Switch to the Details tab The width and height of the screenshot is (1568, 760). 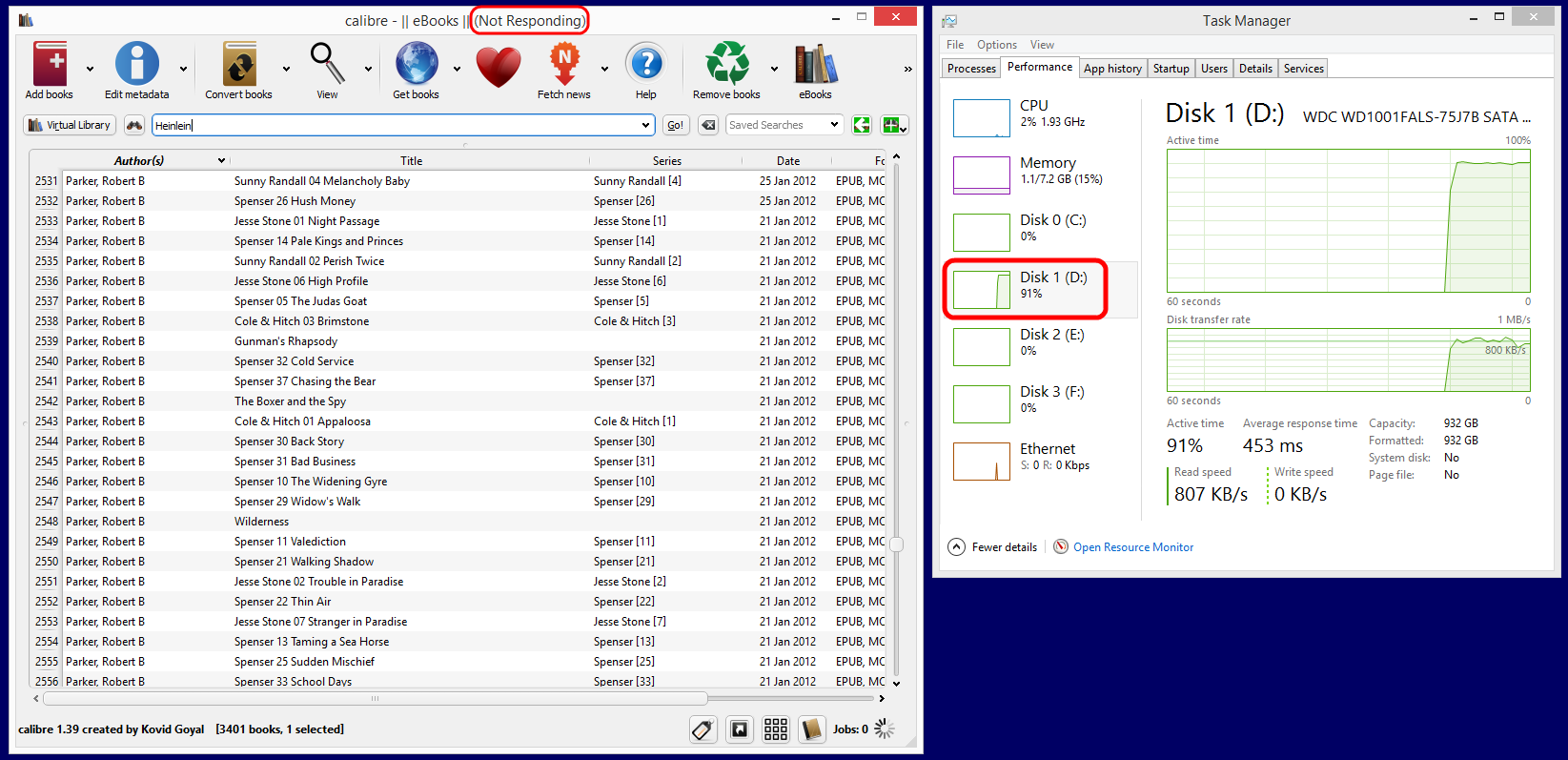point(1255,69)
